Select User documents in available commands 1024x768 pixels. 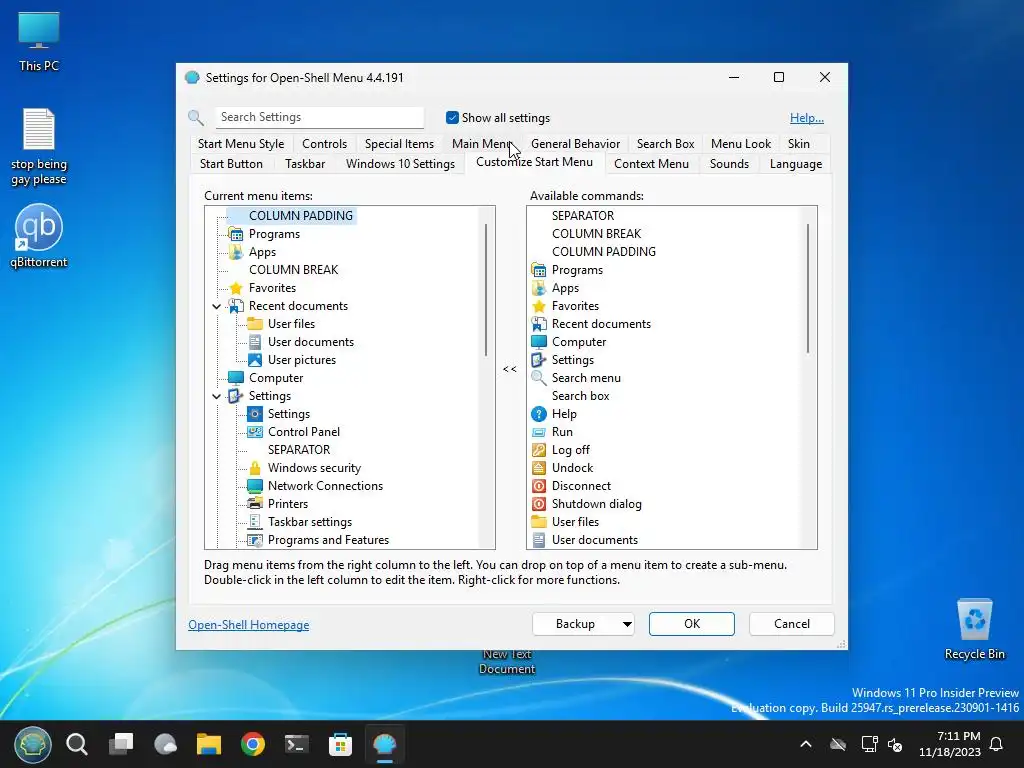[x=595, y=540]
